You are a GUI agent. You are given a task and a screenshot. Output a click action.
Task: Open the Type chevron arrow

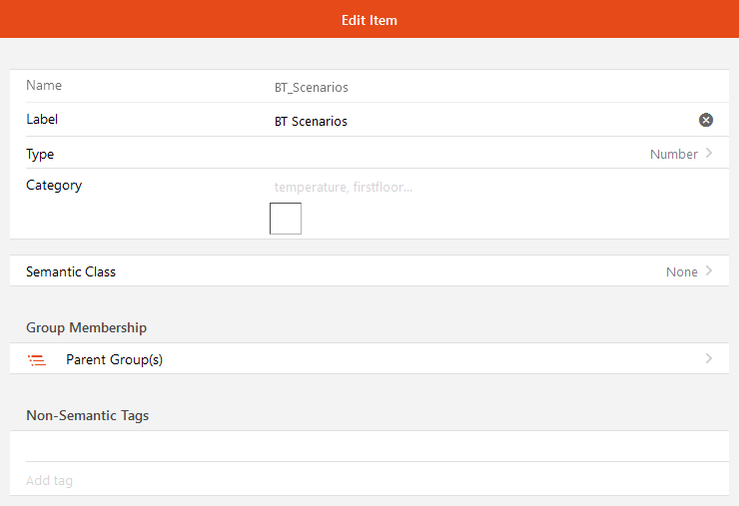pos(709,153)
